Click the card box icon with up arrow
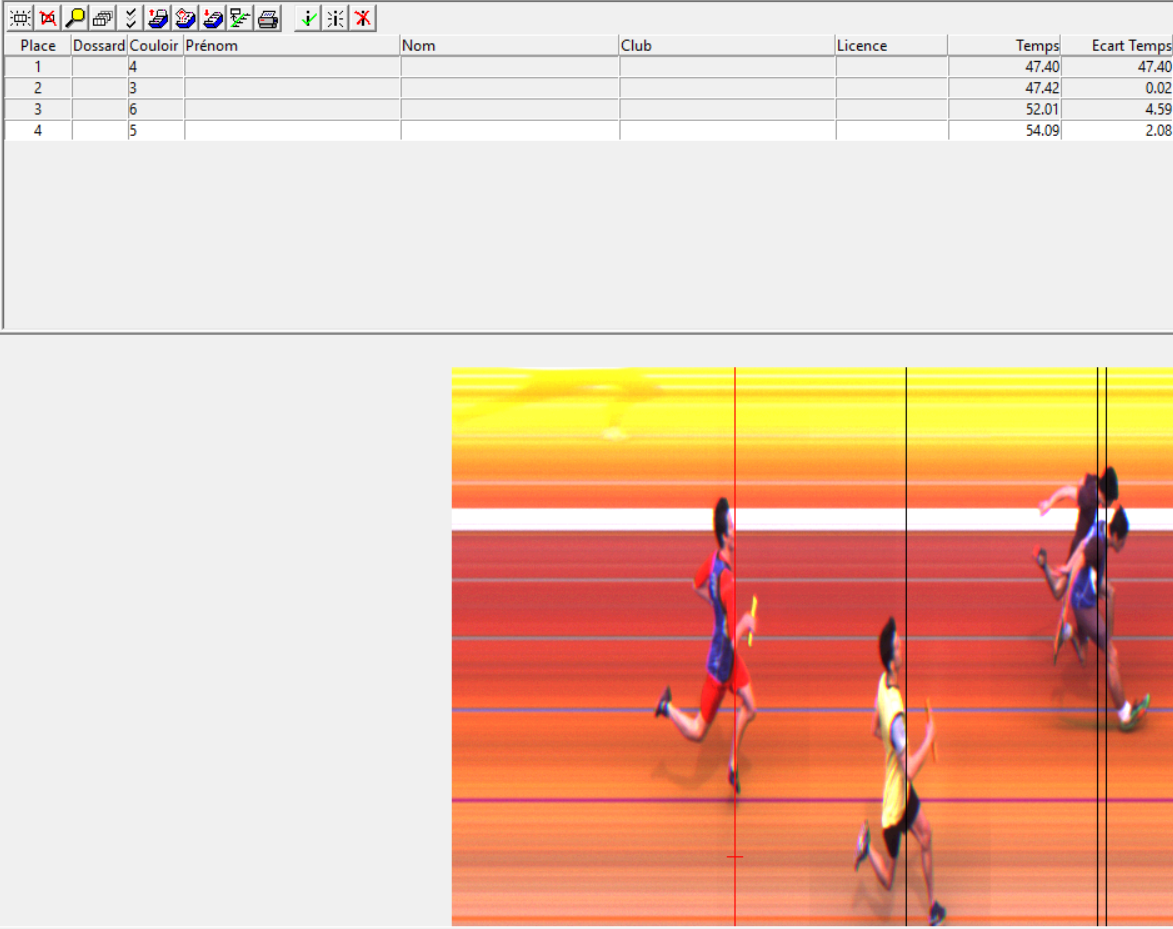The image size is (1173, 929). [x=157, y=18]
